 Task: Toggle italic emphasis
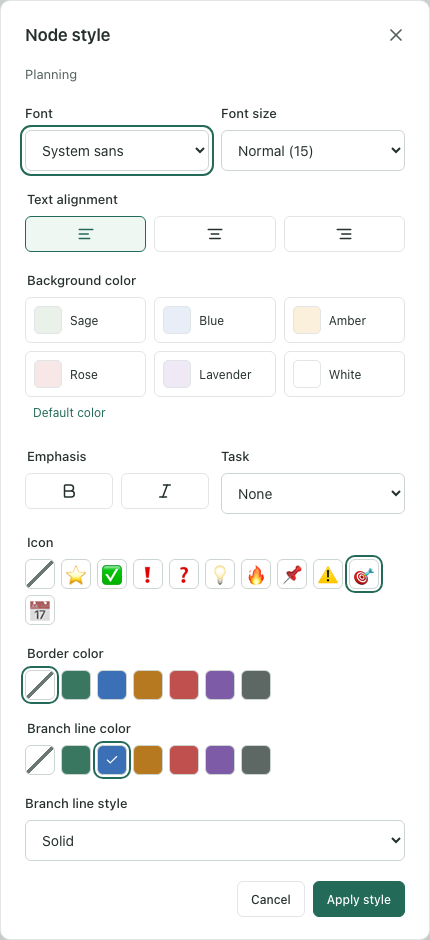point(165,491)
